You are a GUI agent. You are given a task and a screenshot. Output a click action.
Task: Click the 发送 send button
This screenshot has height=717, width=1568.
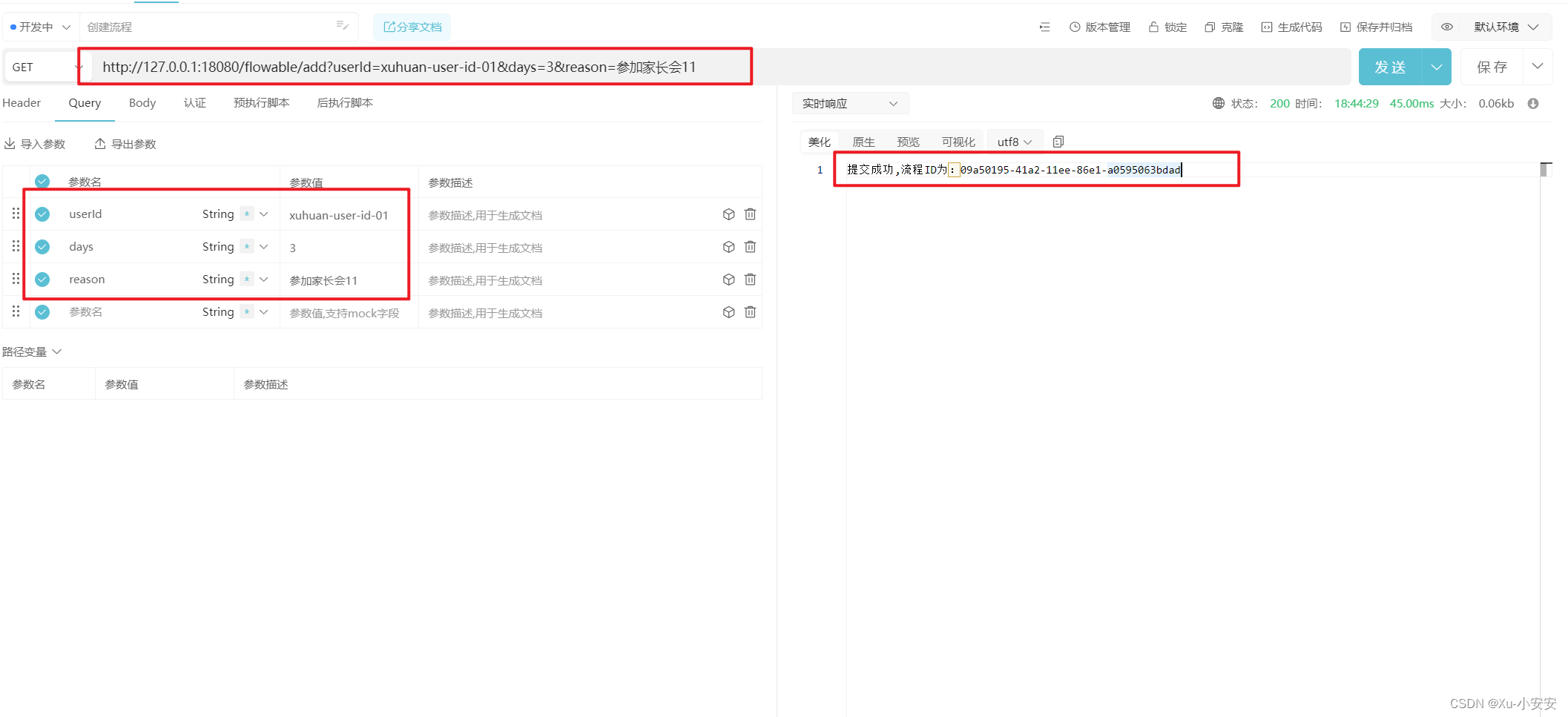pos(1390,67)
